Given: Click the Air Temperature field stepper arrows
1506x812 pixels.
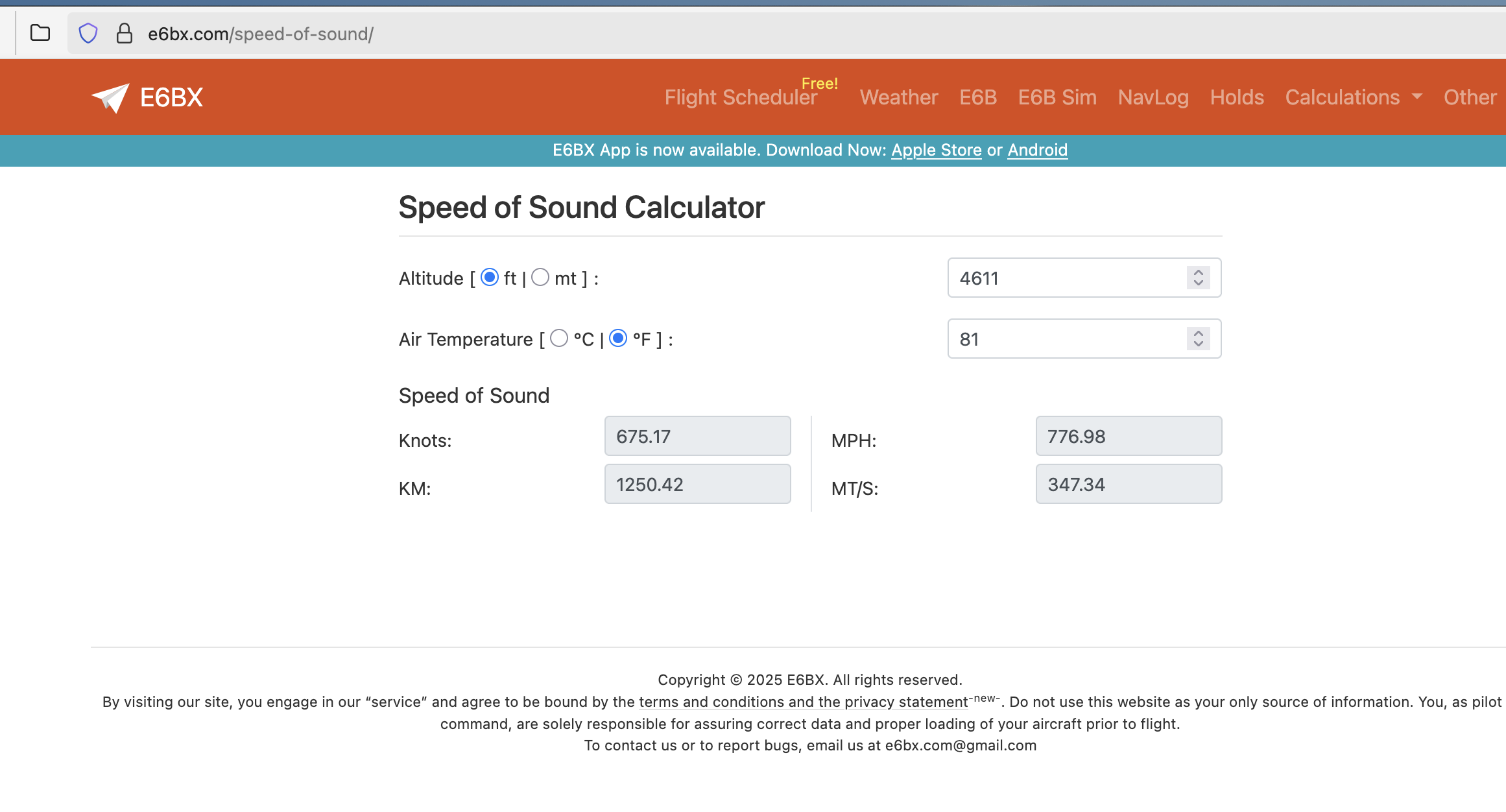Looking at the screenshot, I should pos(1199,339).
